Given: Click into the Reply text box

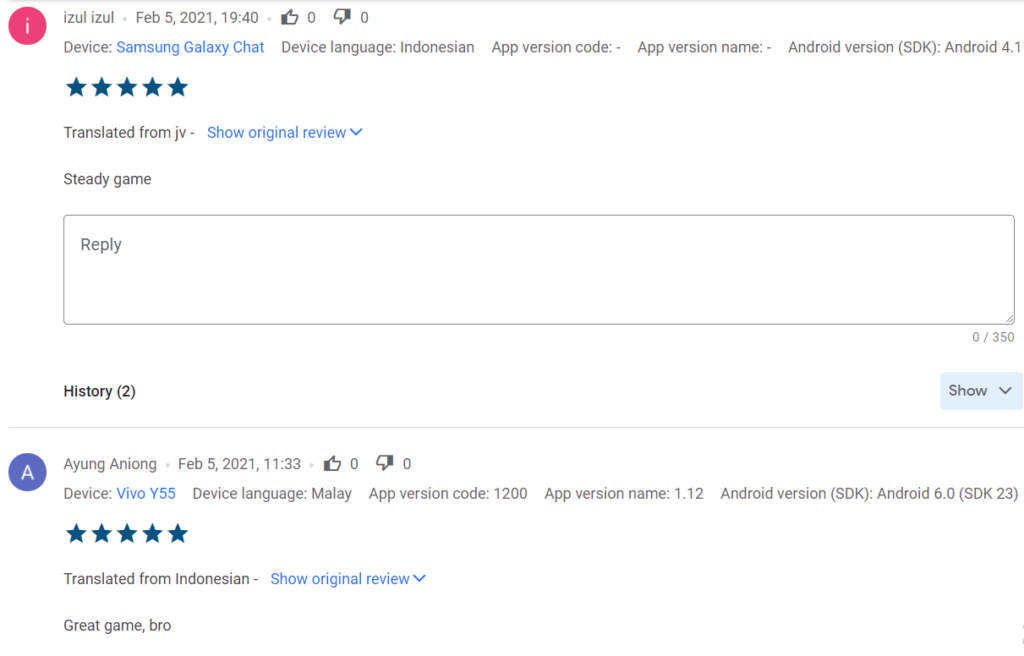Looking at the screenshot, I should pyautogui.click(x=538, y=269).
